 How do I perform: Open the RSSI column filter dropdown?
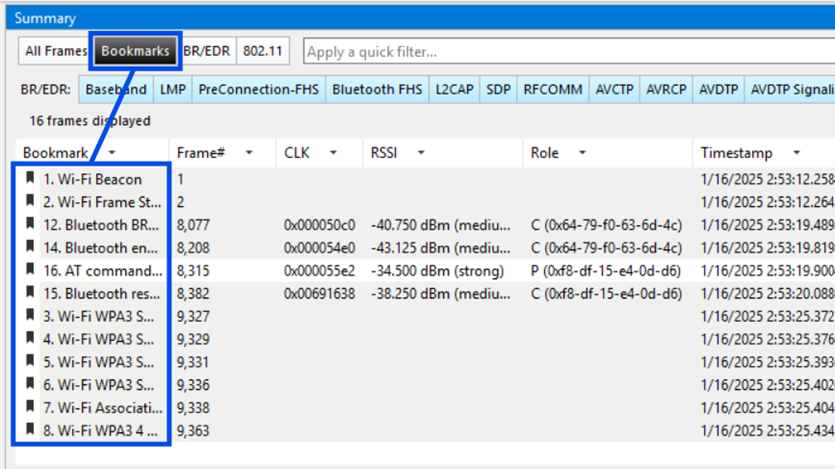pos(421,153)
